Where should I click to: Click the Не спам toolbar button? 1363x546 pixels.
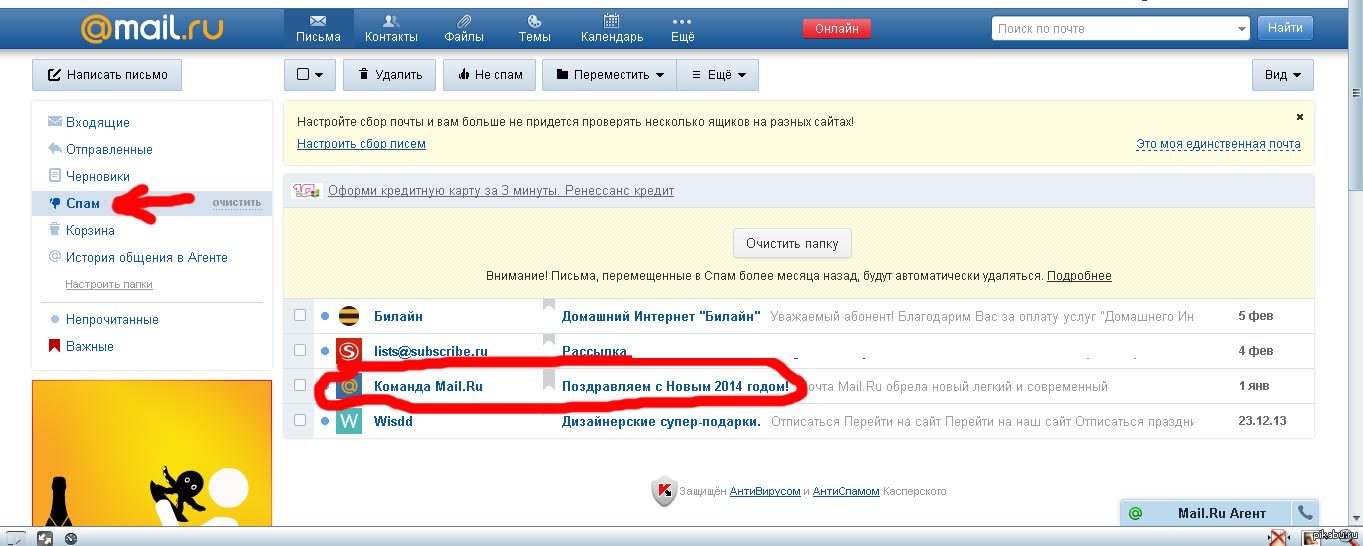pos(490,74)
